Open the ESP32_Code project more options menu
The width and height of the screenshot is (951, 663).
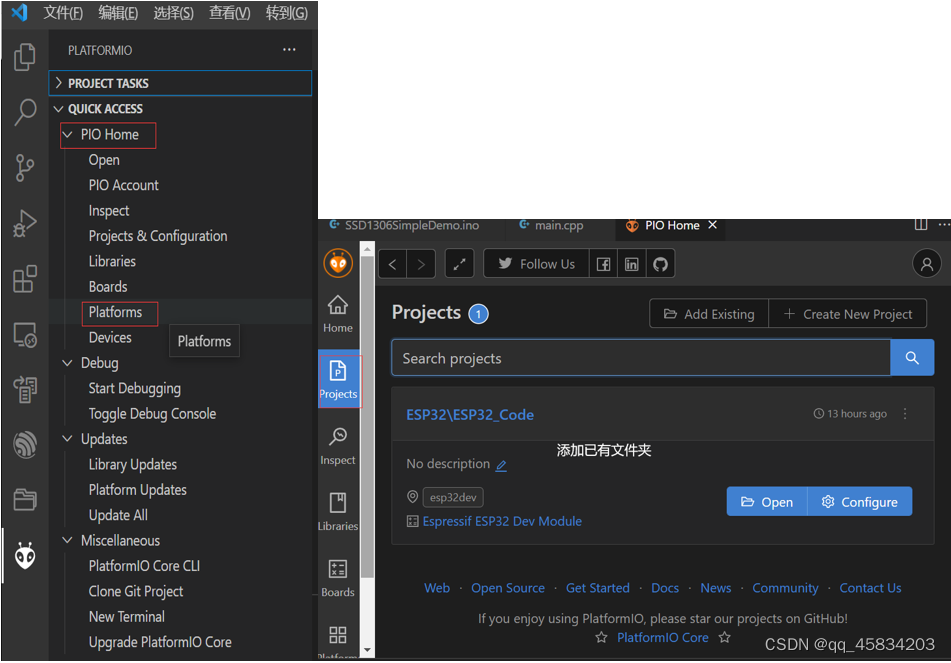[x=905, y=414]
